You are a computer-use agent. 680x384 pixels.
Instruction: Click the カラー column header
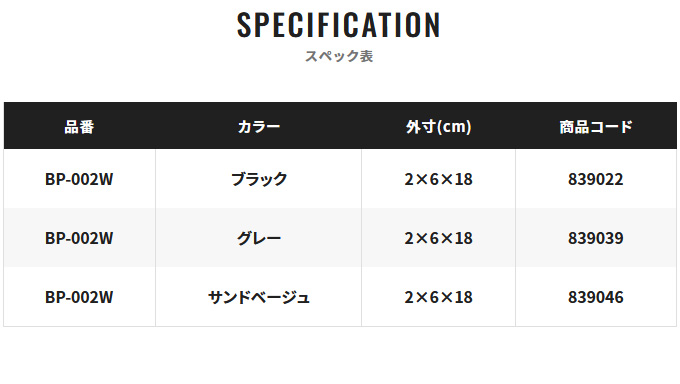(259, 127)
